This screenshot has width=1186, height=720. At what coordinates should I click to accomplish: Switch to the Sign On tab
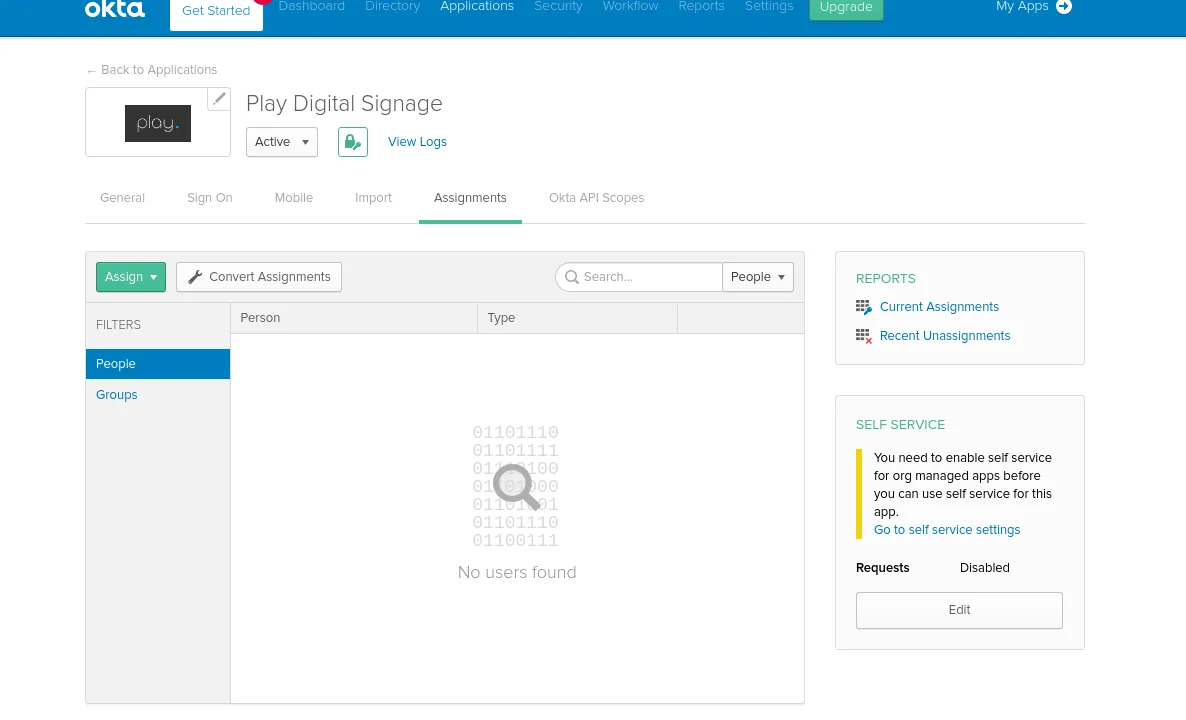pyautogui.click(x=210, y=197)
